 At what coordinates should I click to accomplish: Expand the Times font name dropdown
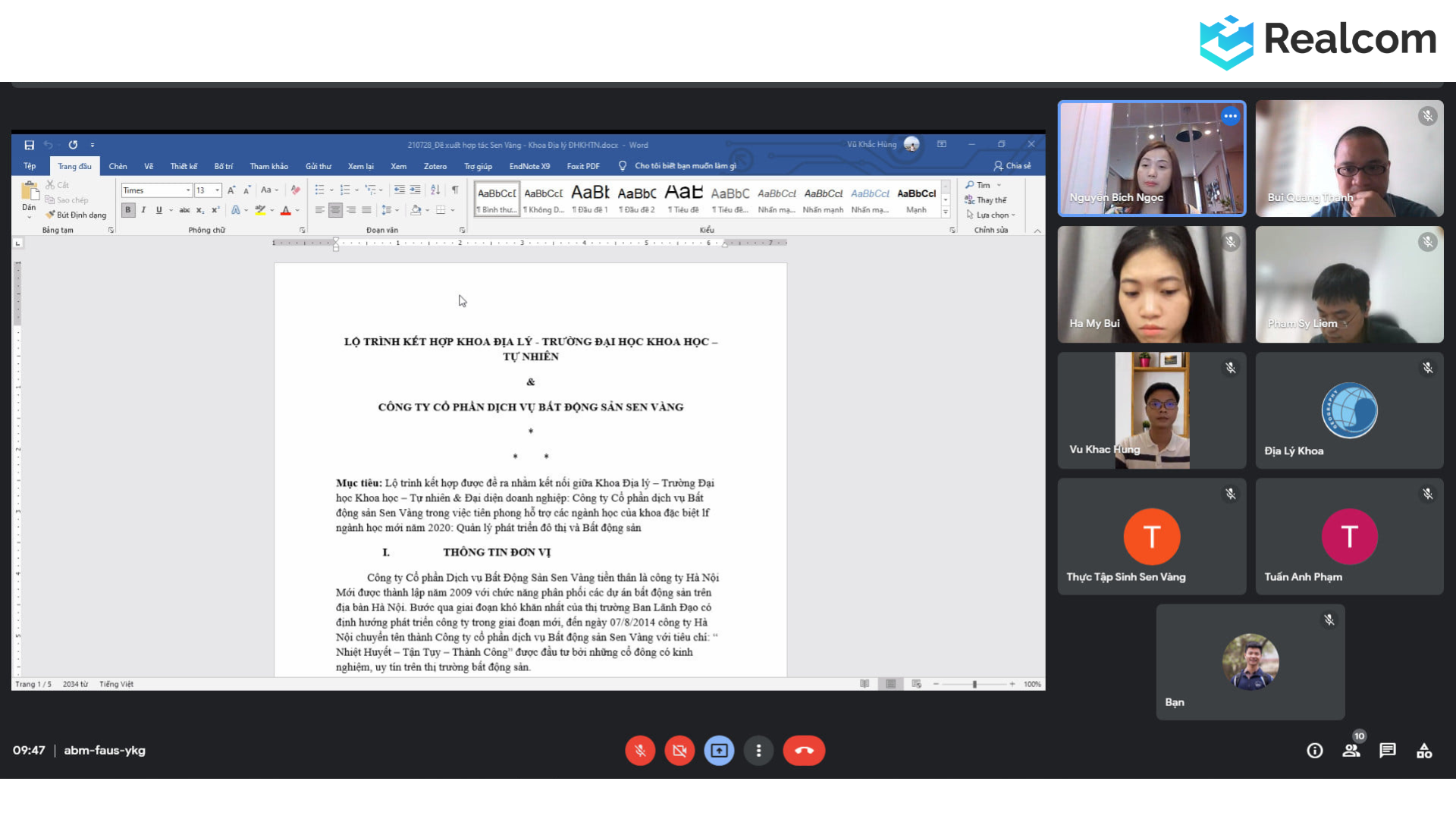pyautogui.click(x=188, y=190)
